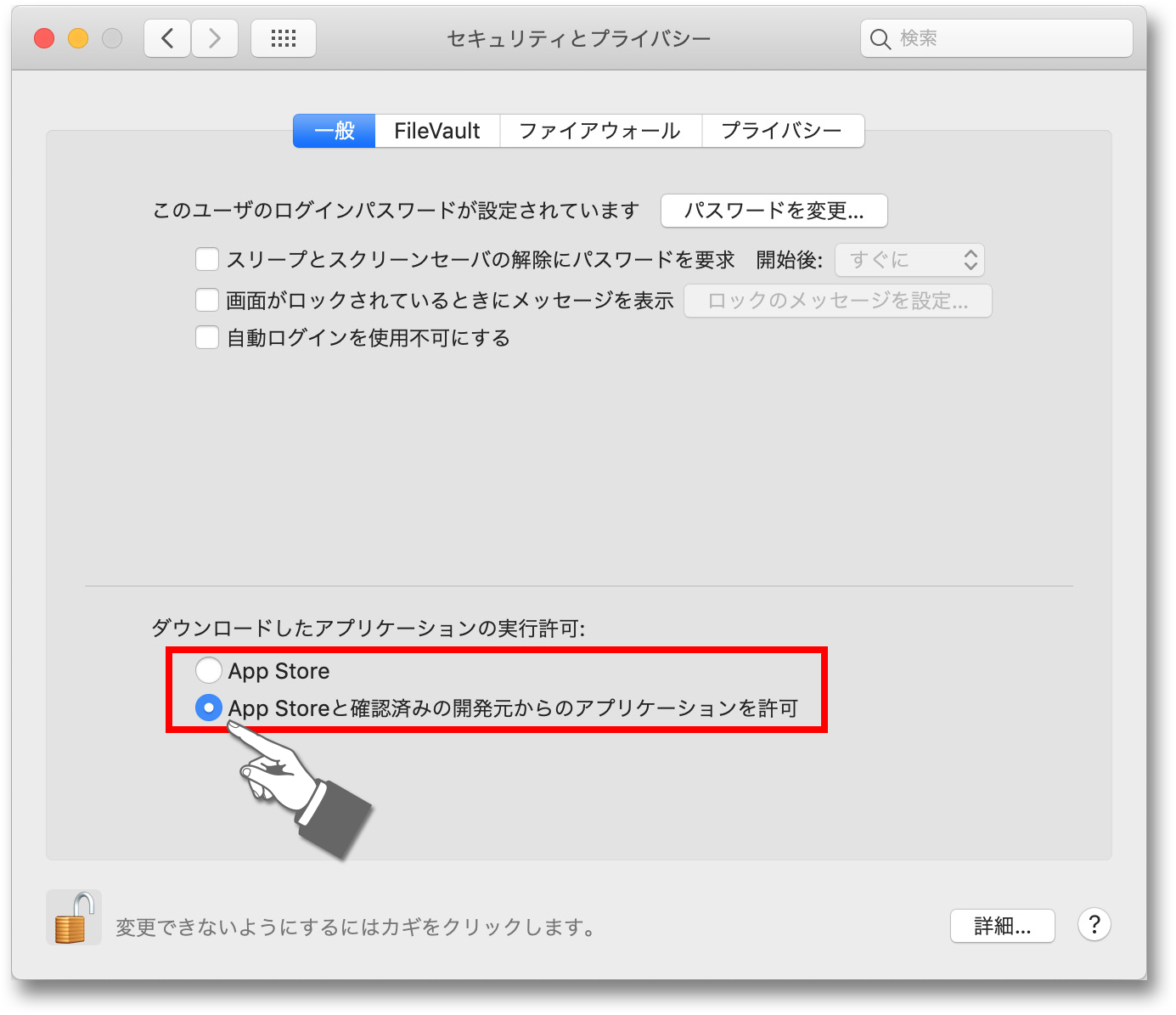Minimize the window with the yellow button
Screen dimensions: 1176x1015
click(78, 38)
